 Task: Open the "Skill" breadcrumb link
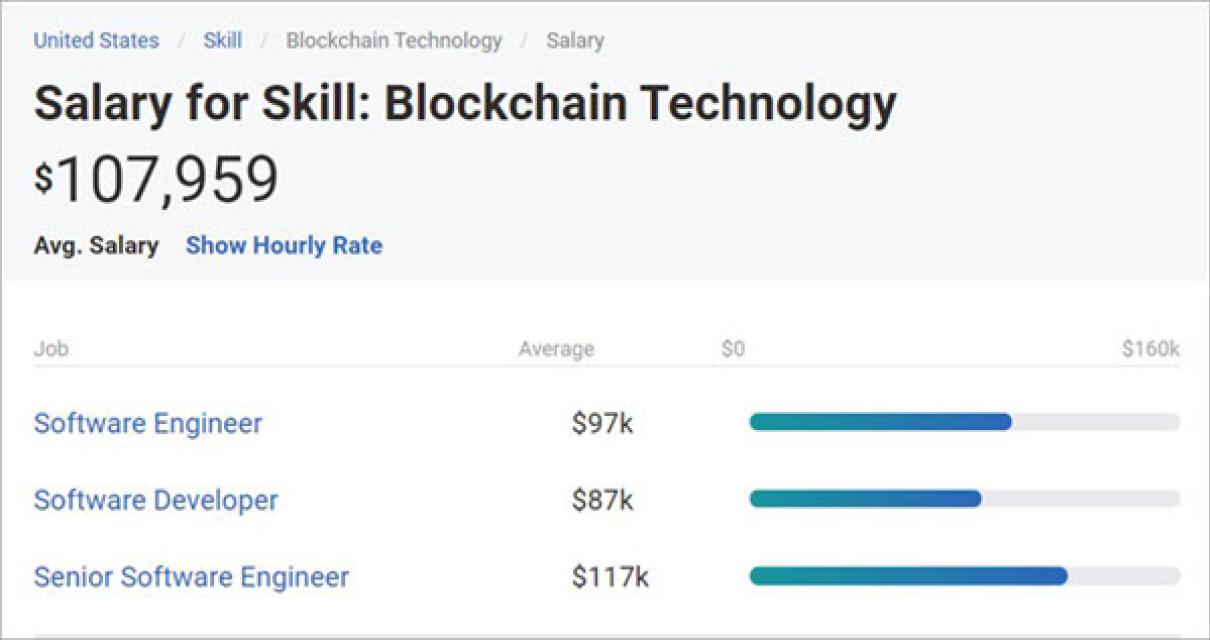click(224, 40)
